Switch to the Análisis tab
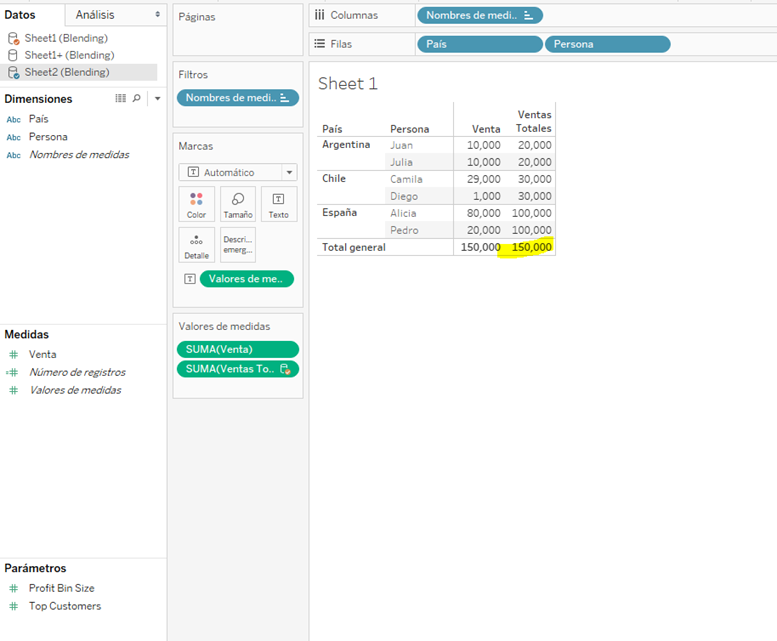Viewport: 777px width, 641px height. click(x=95, y=15)
